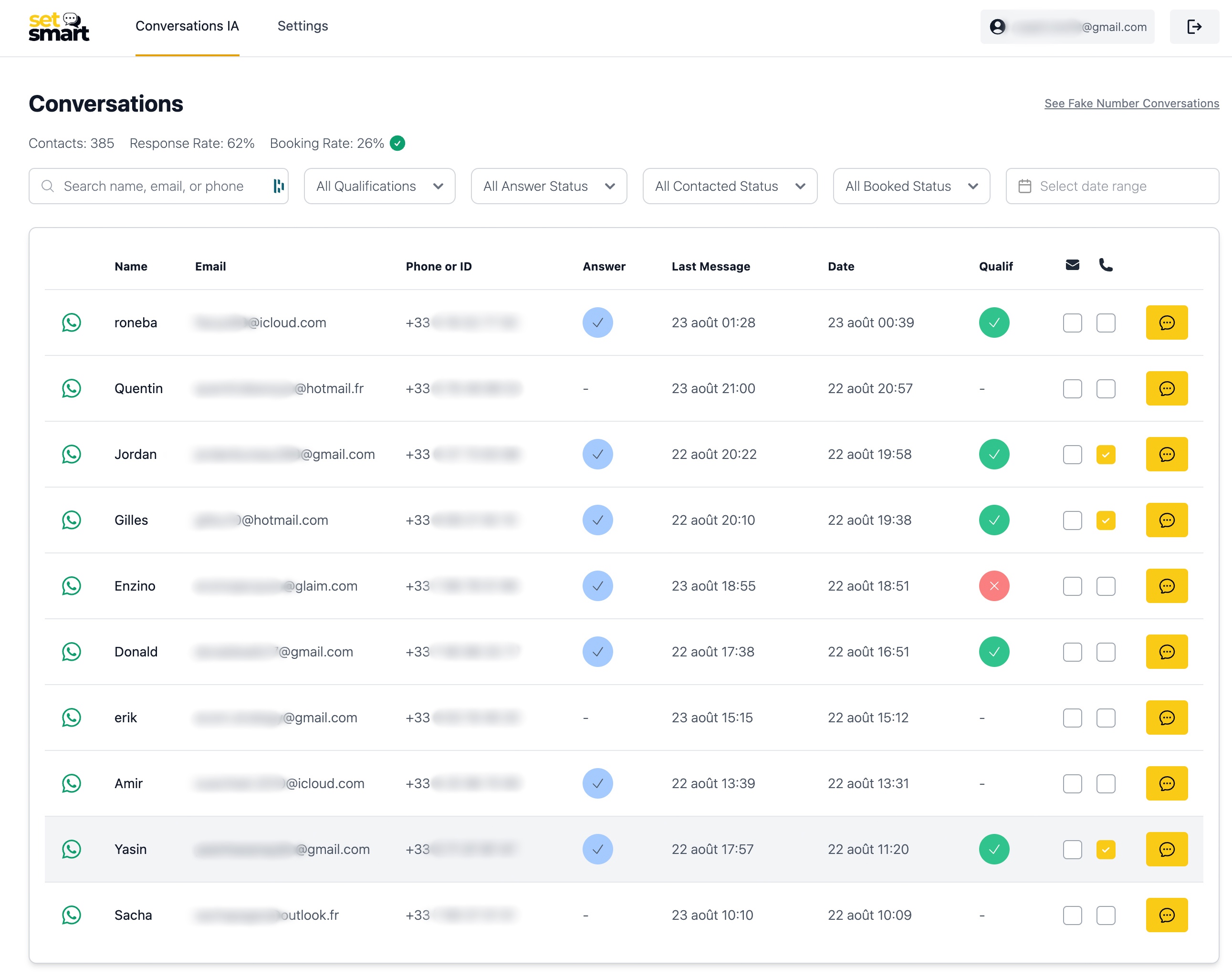Image resolution: width=1232 pixels, height=978 pixels.
Task: Click the phone column header icon
Action: [1105, 265]
